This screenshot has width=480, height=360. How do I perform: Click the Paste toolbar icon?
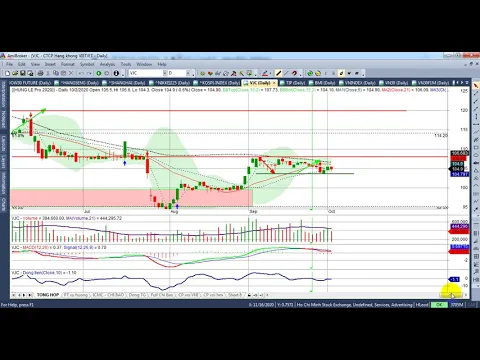pyautogui.click(x=63, y=73)
